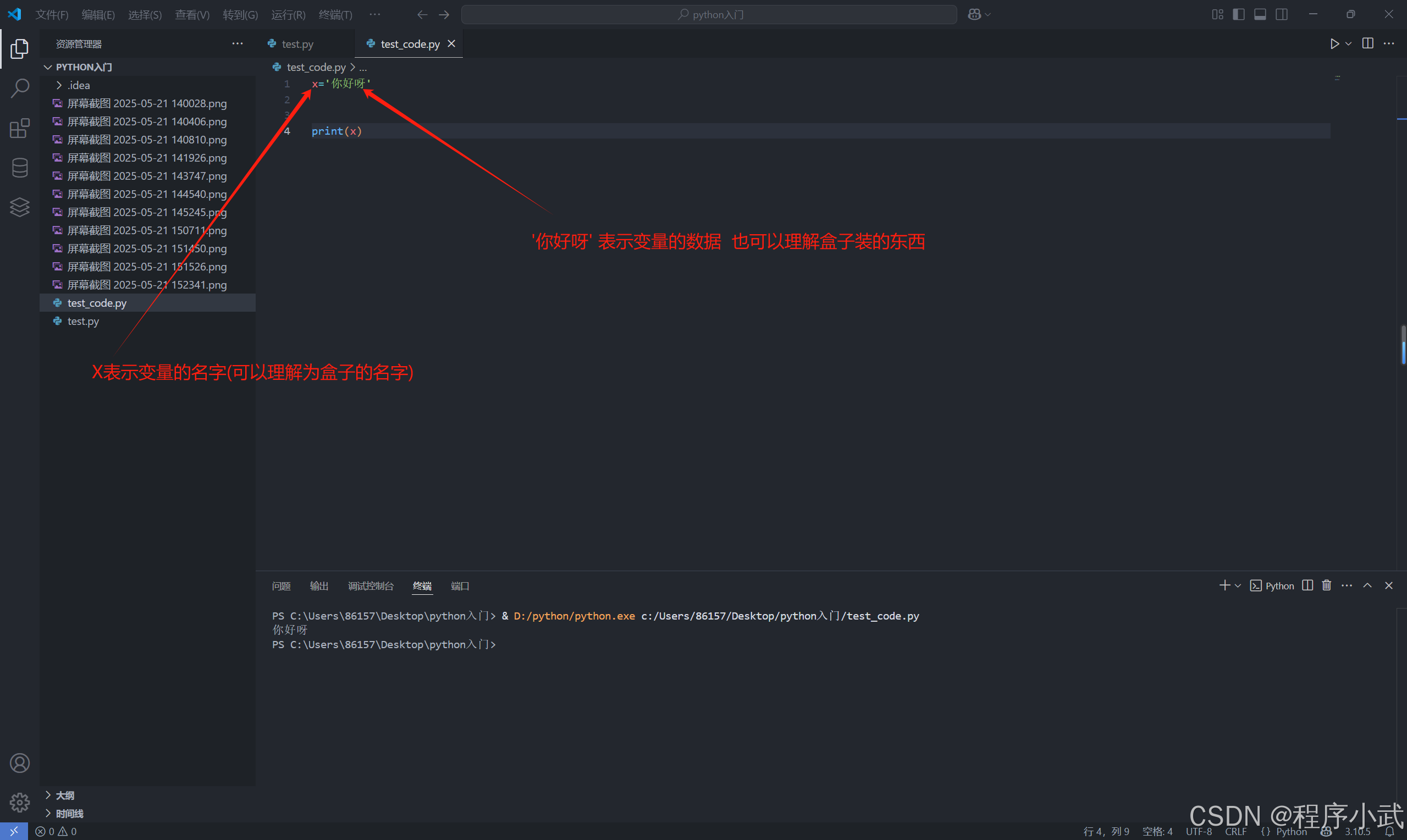The width and height of the screenshot is (1407, 840).
Task: Click the python入门 command center search box
Action: click(x=709, y=15)
